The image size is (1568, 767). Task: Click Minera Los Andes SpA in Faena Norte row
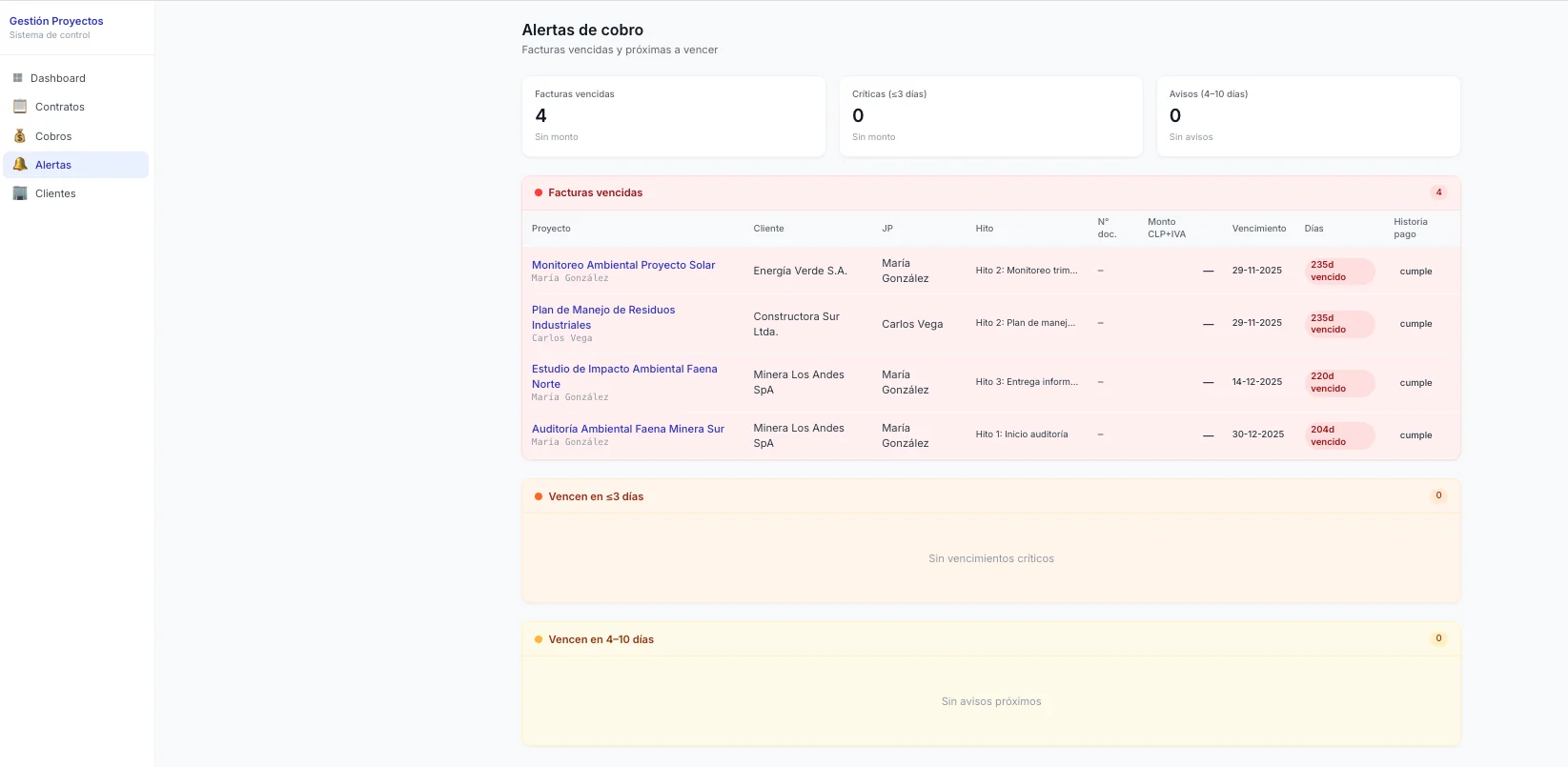point(799,382)
